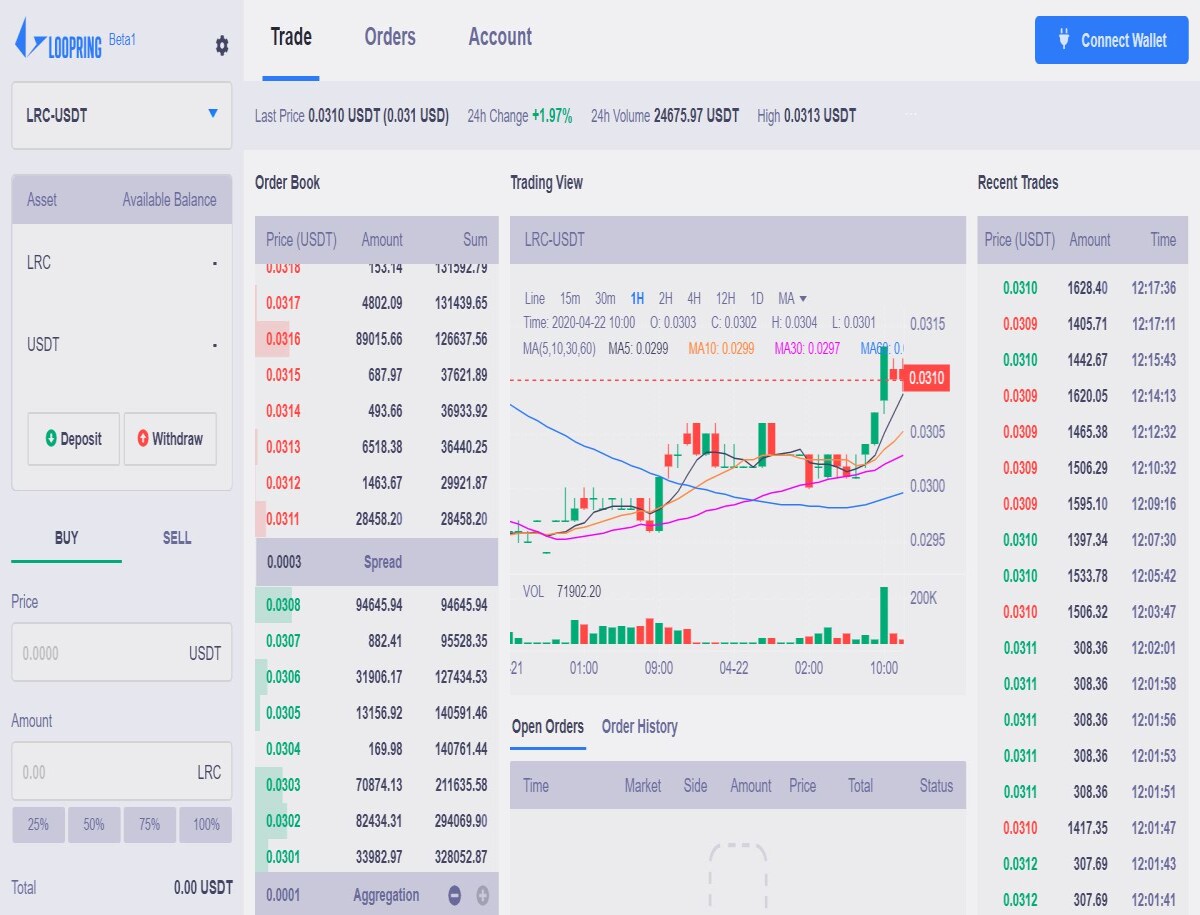The height and width of the screenshot is (915, 1200).
Task: Expand the MA indicator dropdown
Action: click(x=792, y=298)
